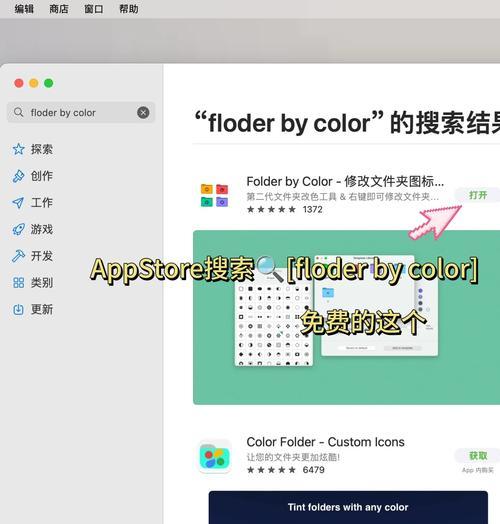
Task: Click the 获取 button for Color Folder
Action: pos(478,455)
